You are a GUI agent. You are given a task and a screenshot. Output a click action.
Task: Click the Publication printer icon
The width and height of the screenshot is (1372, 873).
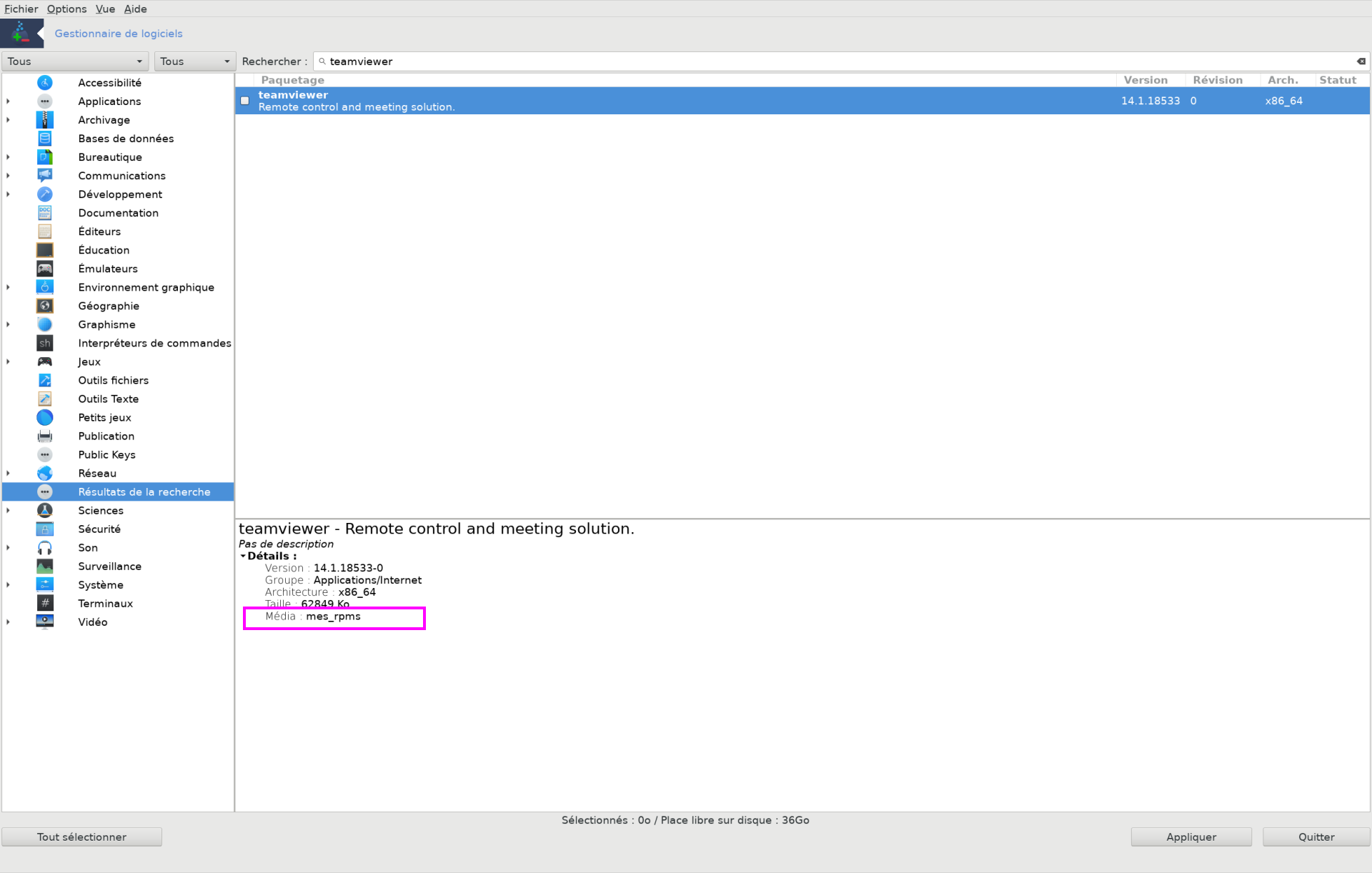[45, 436]
